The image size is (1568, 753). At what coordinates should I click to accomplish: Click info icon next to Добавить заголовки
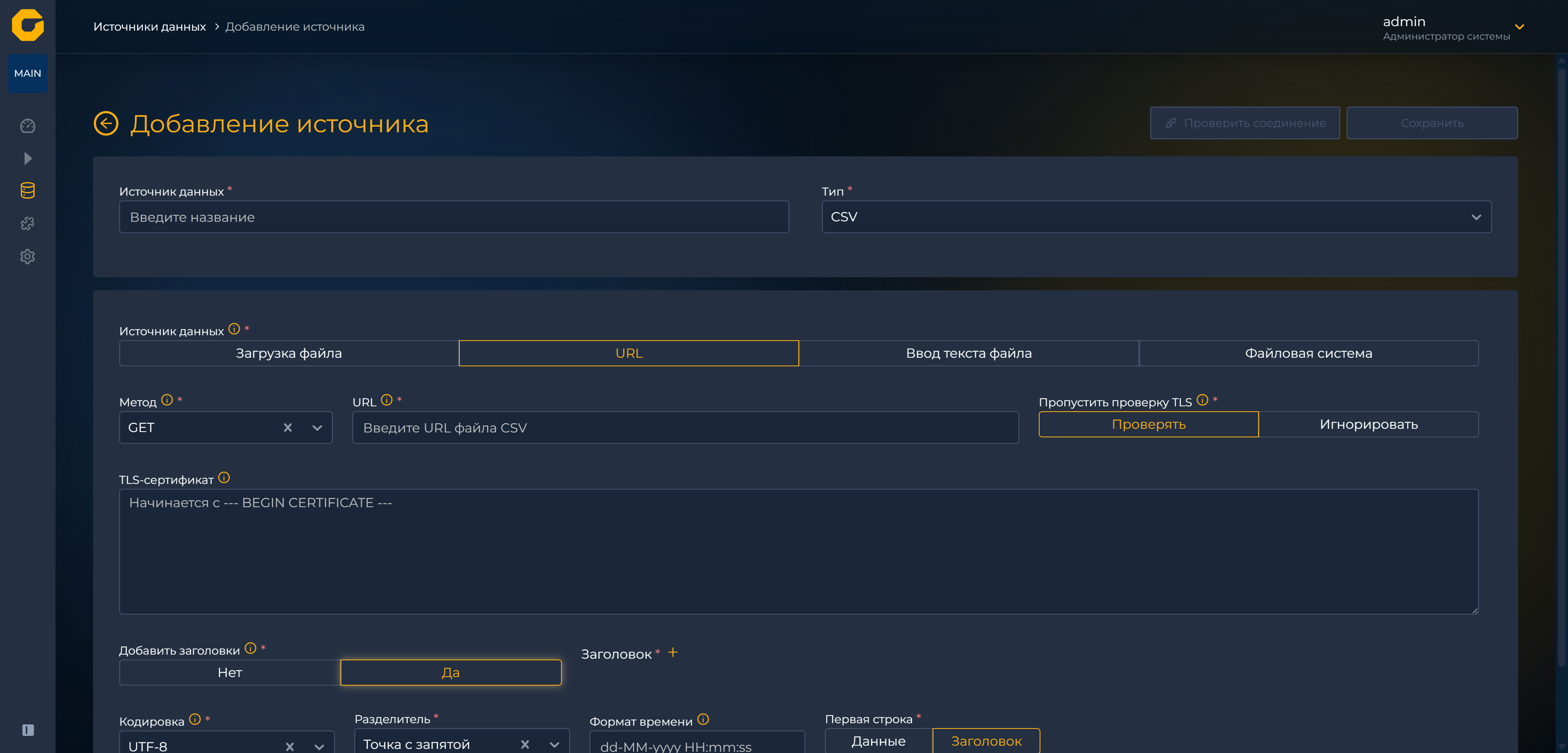[250, 648]
